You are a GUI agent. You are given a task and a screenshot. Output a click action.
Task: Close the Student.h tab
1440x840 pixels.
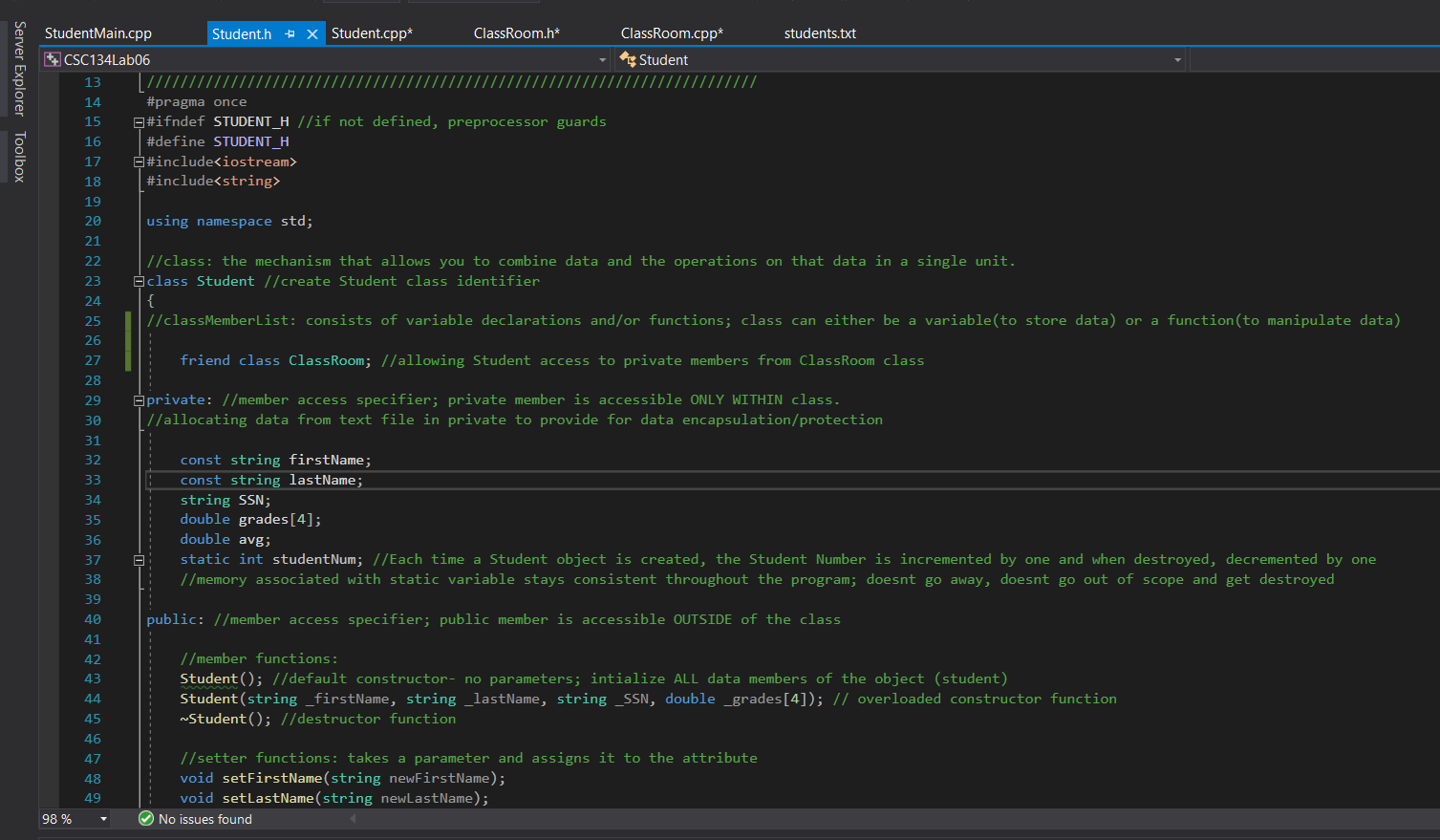click(x=312, y=33)
